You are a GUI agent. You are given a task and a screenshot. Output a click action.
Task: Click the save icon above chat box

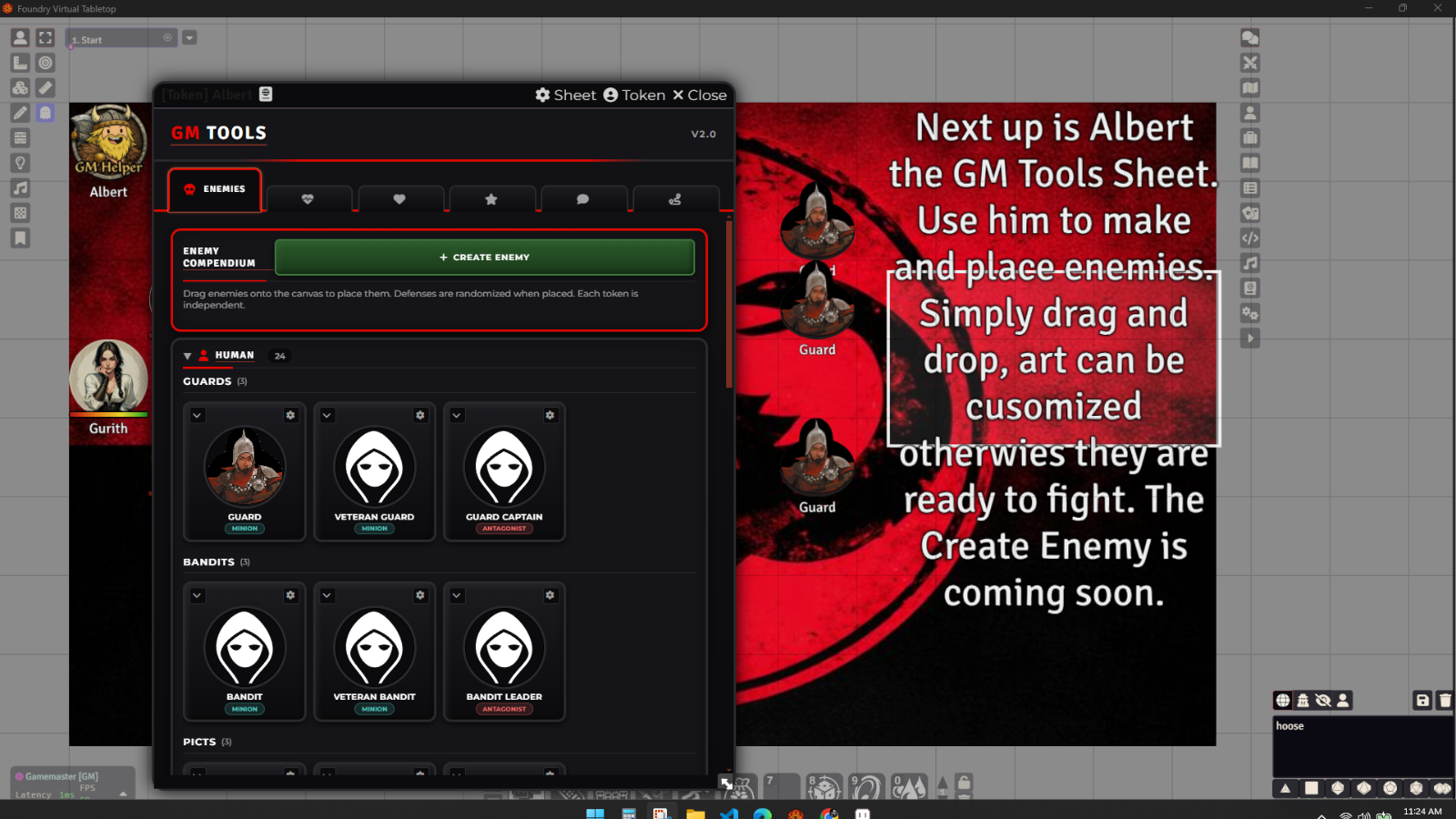pyautogui.click(x=1422, y=700)
